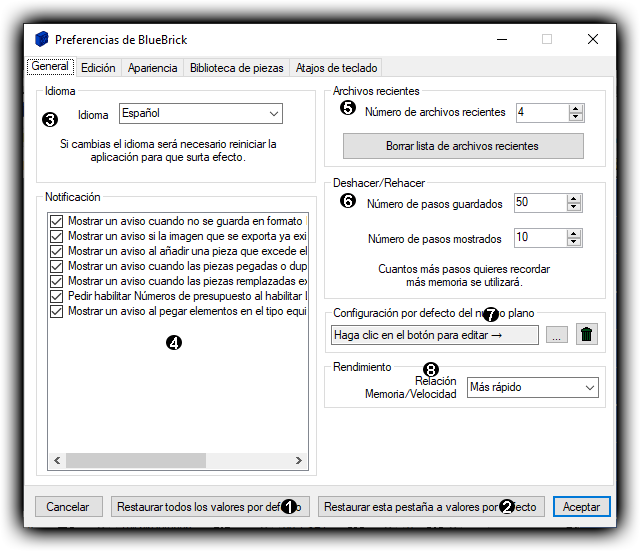Screen dimensions: 640x551
Task: Toggle warning for replaced pieces
Action: [x=56, y=281]
